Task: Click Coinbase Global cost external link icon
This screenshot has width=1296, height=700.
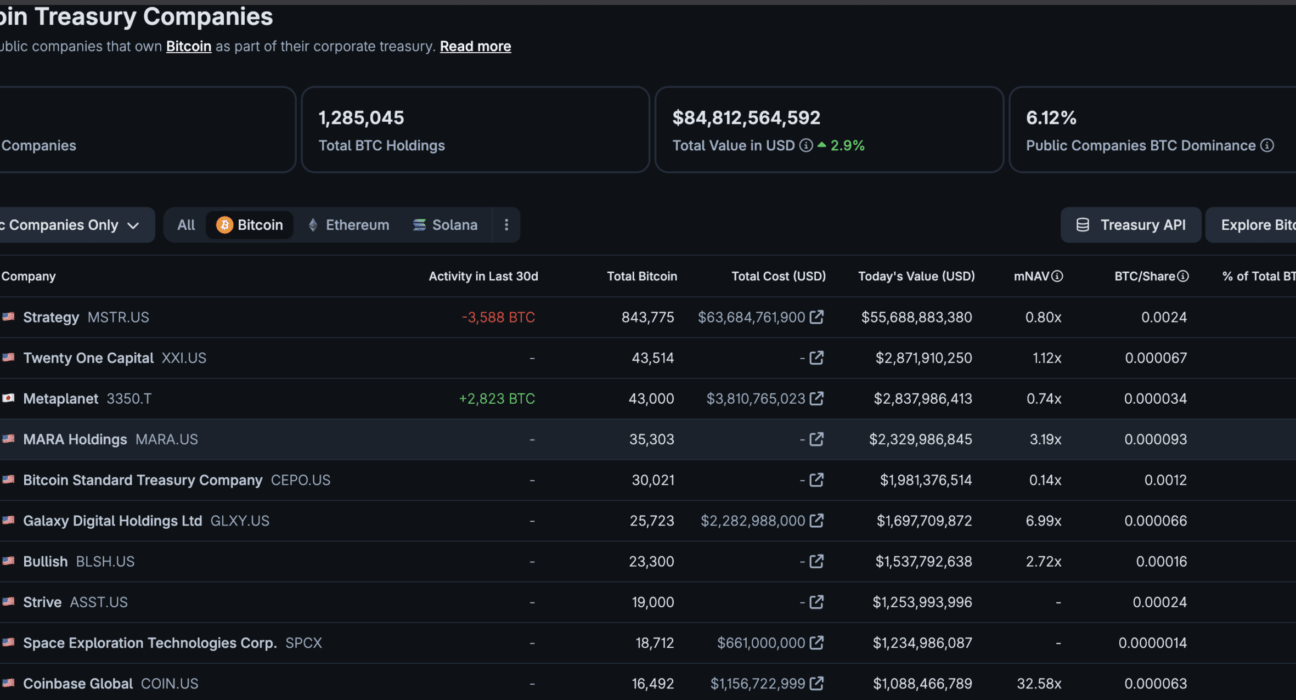Action: (x=817, y=683)
